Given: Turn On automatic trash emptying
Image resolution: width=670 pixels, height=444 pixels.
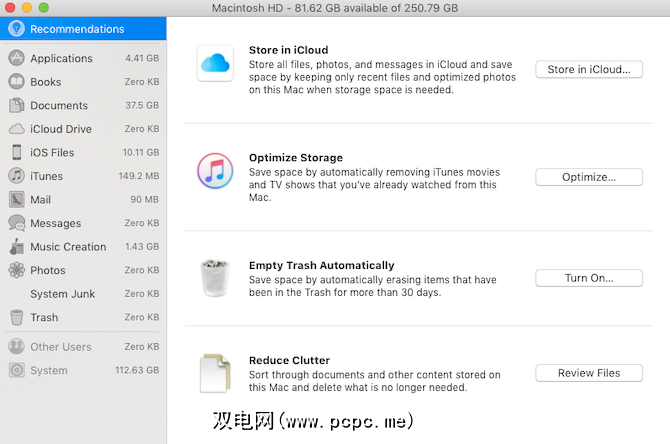Looking at the screenshot, I should 589,277.
